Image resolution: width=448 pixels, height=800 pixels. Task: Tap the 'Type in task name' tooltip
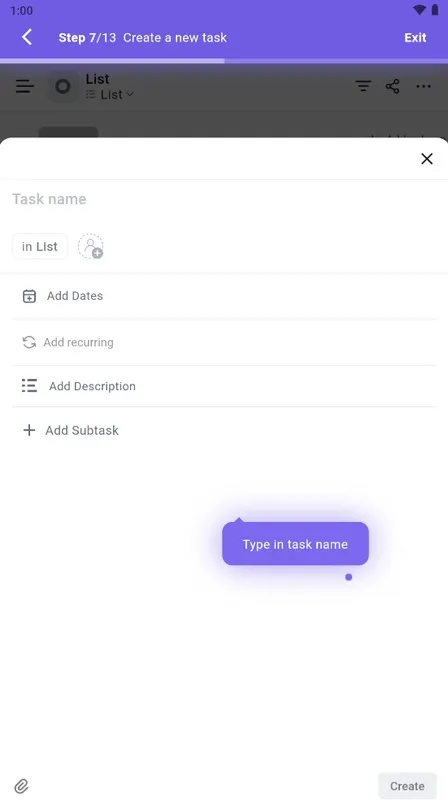pos(295,544)
